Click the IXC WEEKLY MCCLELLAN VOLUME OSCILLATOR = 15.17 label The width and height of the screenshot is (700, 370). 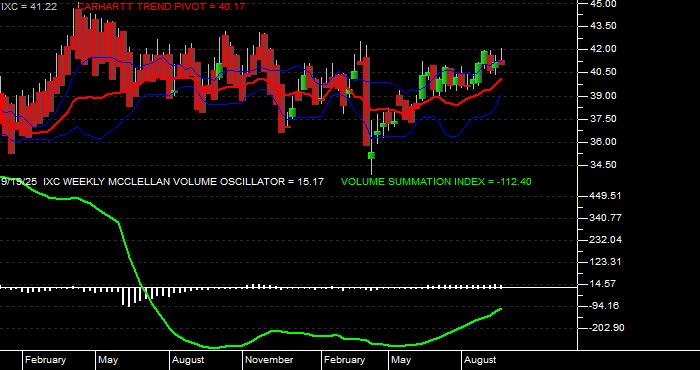183,182
